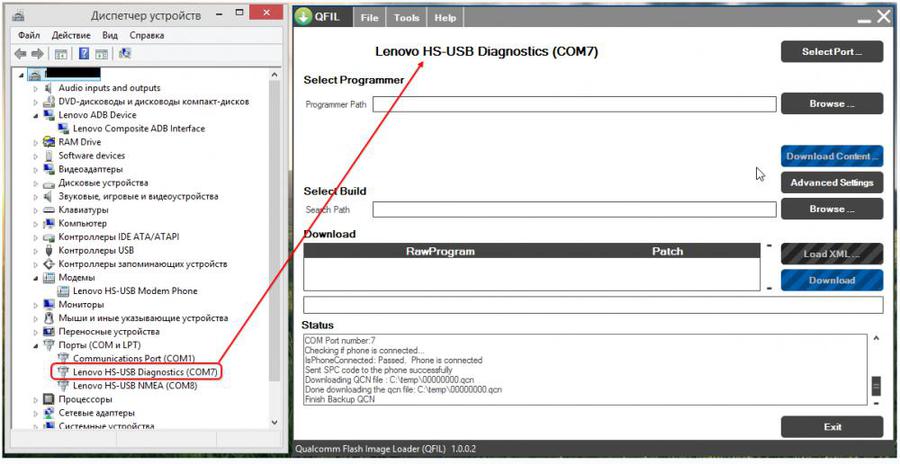900x464 pixels.
Task: Click the Модемы category icon
Action: [49, 277]
